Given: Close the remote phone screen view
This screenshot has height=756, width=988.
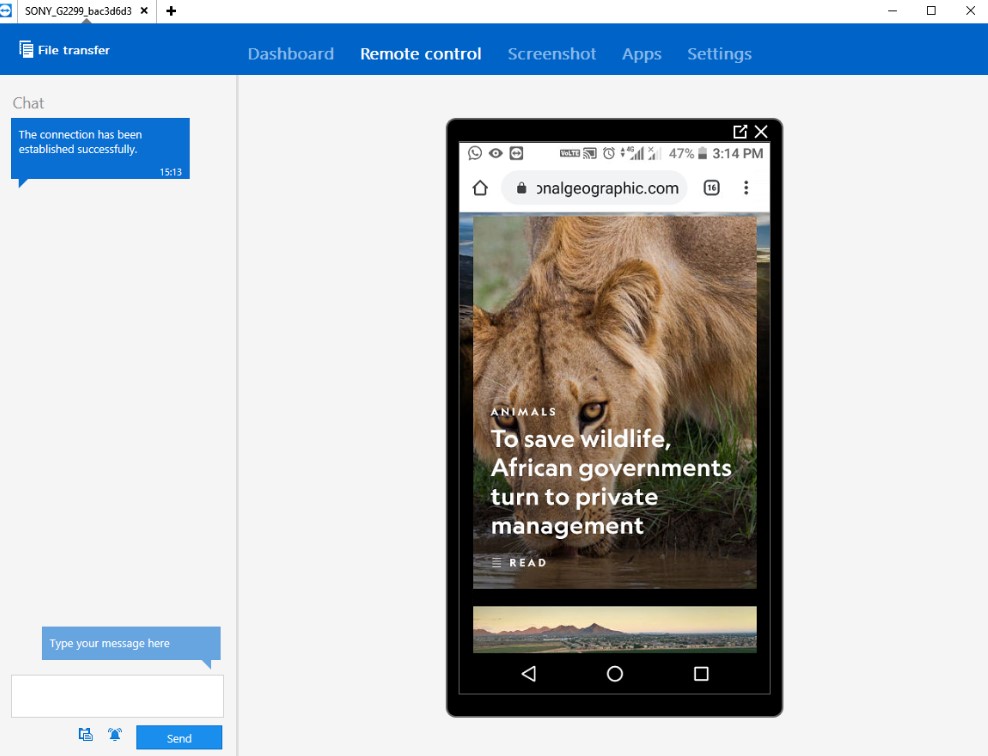Looking at the screenshot, I should (761, 131).
